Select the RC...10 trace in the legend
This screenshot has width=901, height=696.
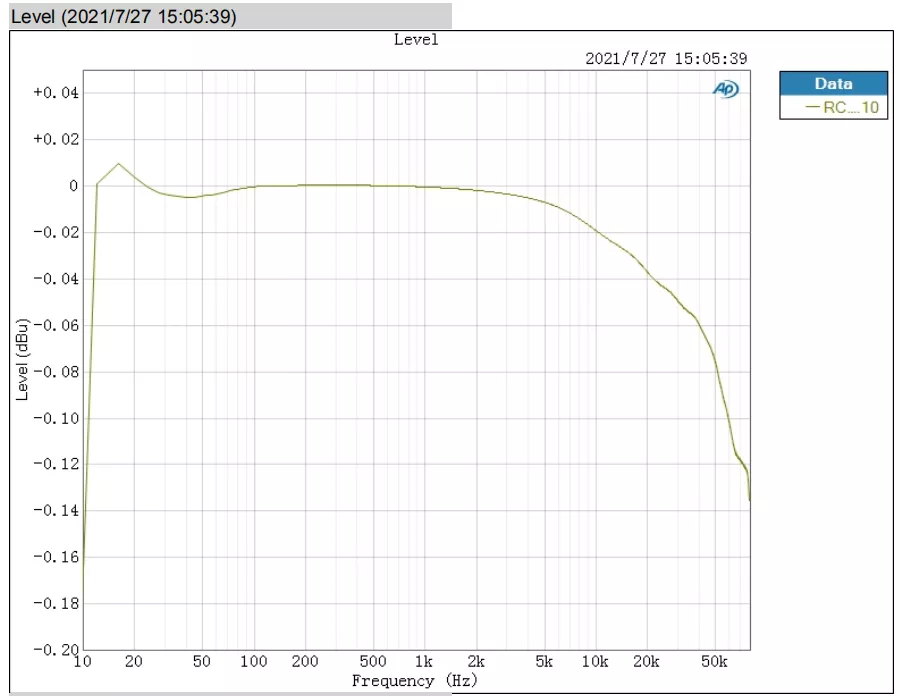(x=850, y=108)
